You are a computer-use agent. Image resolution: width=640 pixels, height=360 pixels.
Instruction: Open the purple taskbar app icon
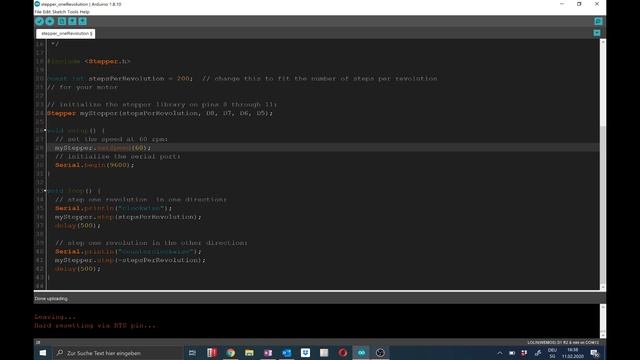pyautogui.click(x=268, y=353)
